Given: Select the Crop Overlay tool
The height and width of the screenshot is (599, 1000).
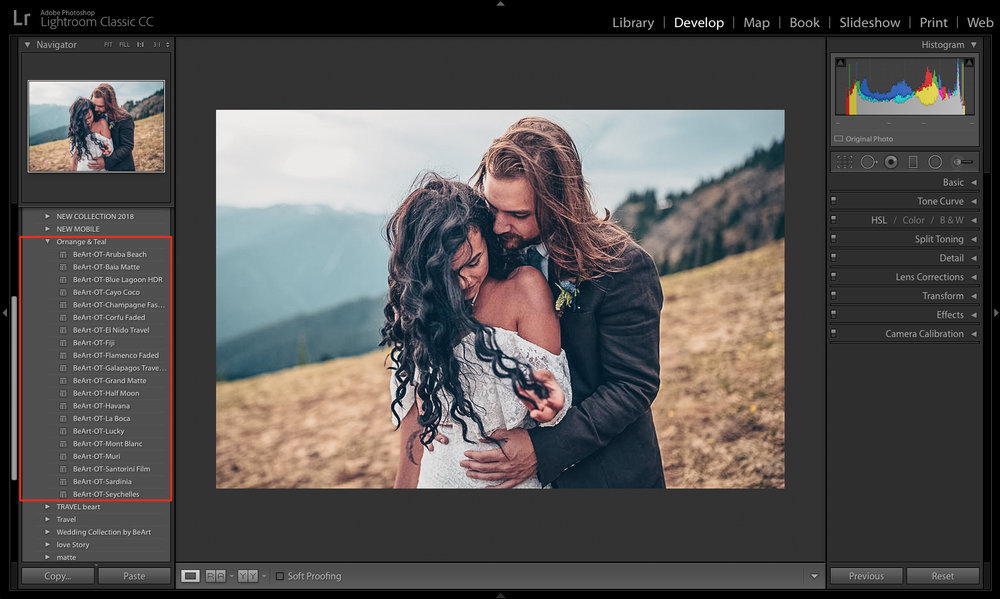Looking at the screenshot, I should [x=844, y=162].
